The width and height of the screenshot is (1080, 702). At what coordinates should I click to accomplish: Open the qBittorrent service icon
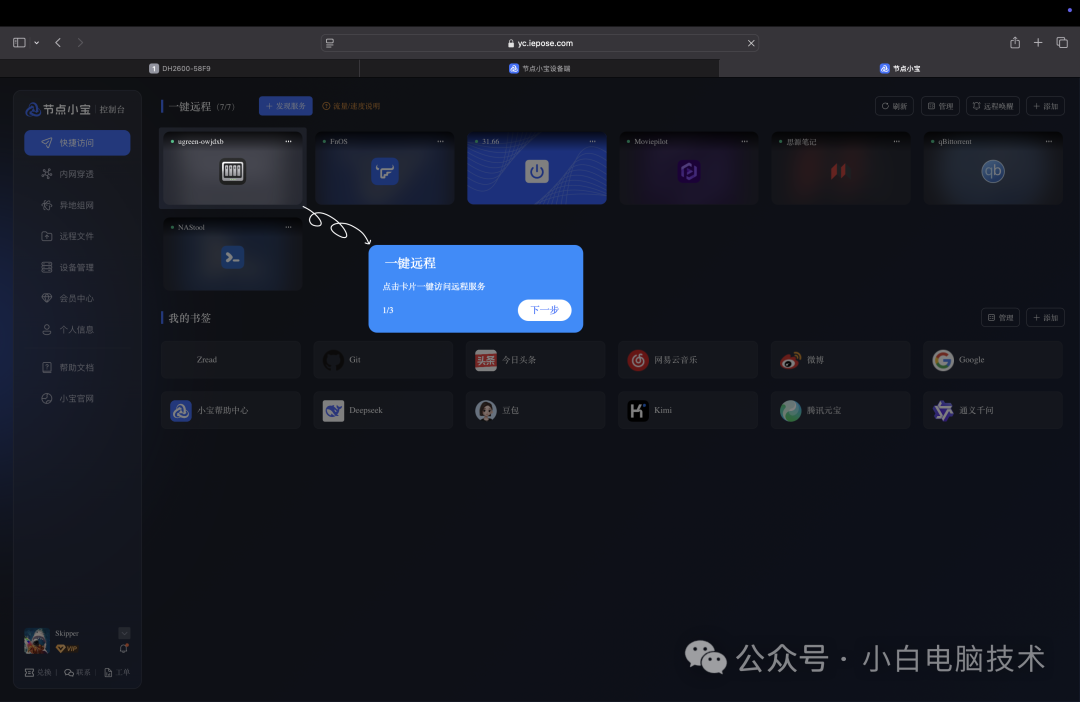993,171
